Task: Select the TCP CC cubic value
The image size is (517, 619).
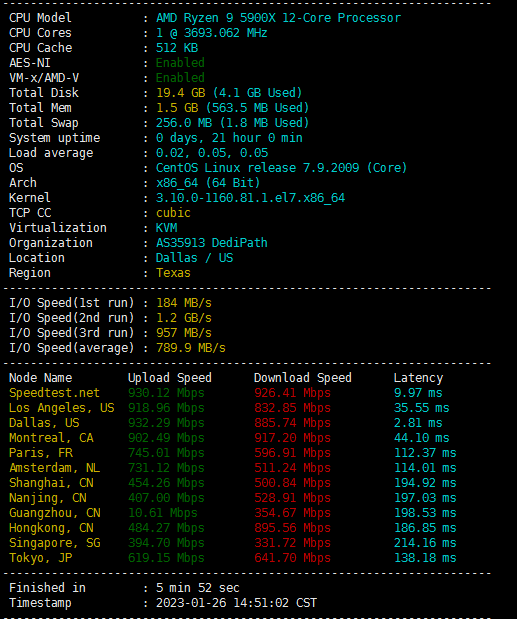Action: [173, 213]
